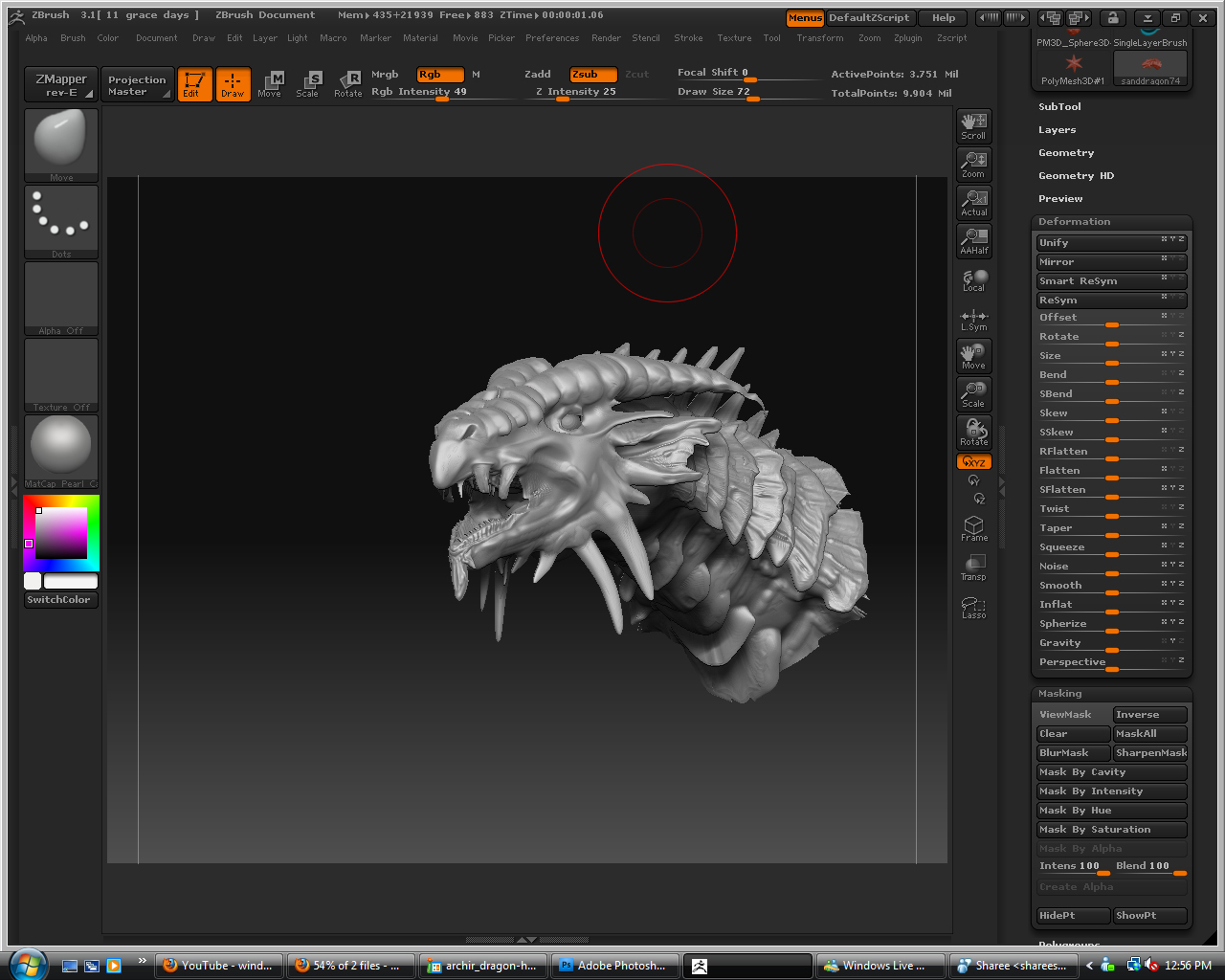Toggle L.Sym local symmetry
Viewport: 1225px width, 980px height.
(973, 320)
